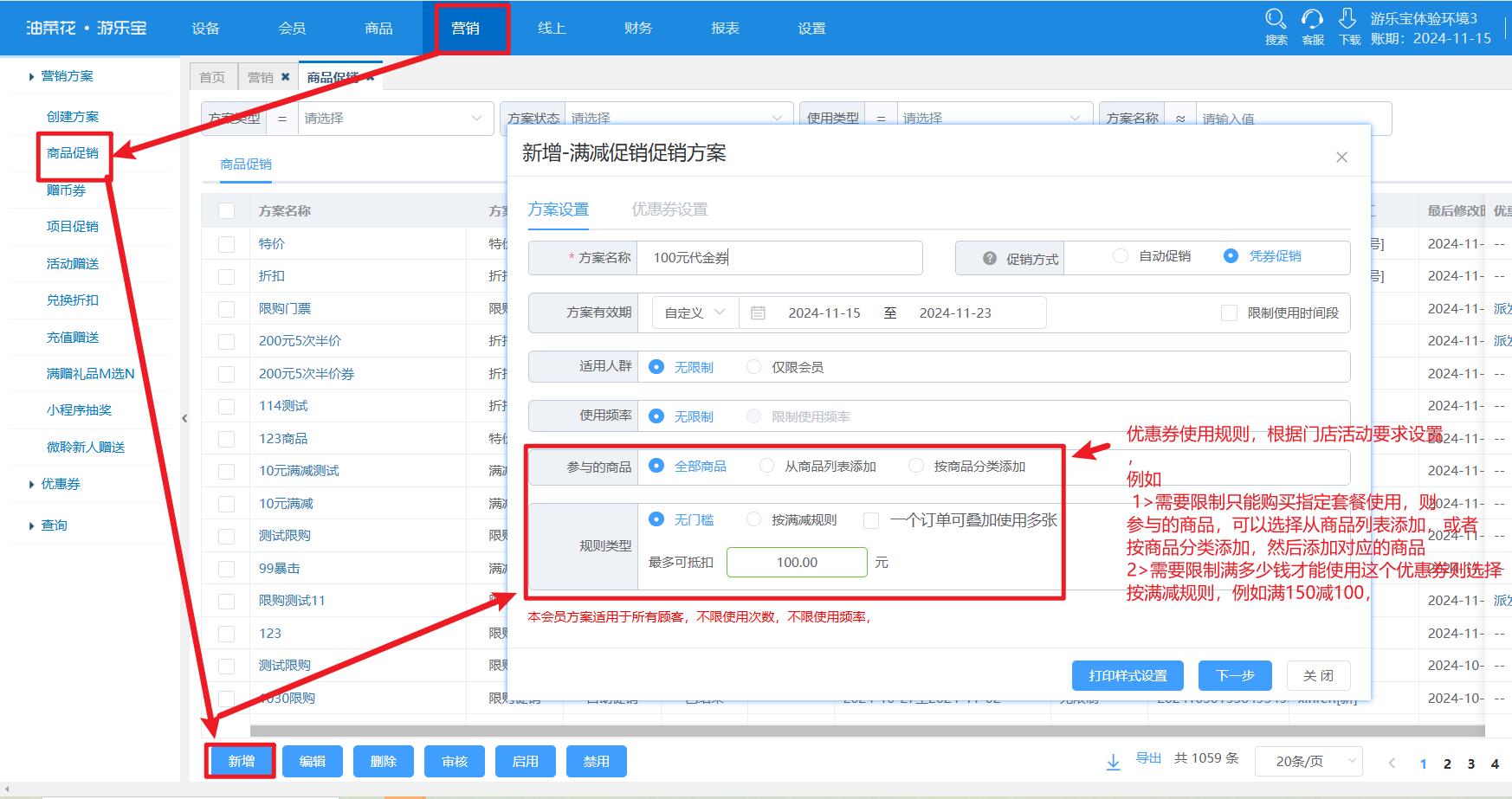Select 全部商品 radio option
This screenshot has width=1512, height=799.
656,466
